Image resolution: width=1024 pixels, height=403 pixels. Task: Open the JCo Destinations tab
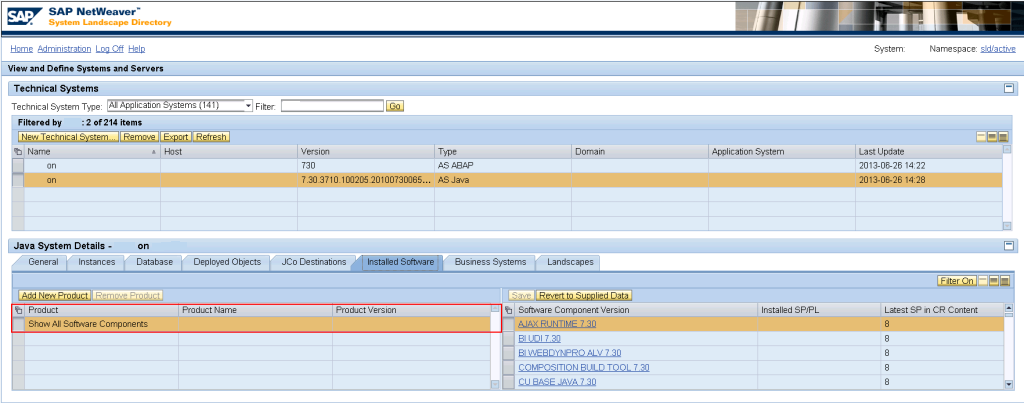[x=313, y=262]
